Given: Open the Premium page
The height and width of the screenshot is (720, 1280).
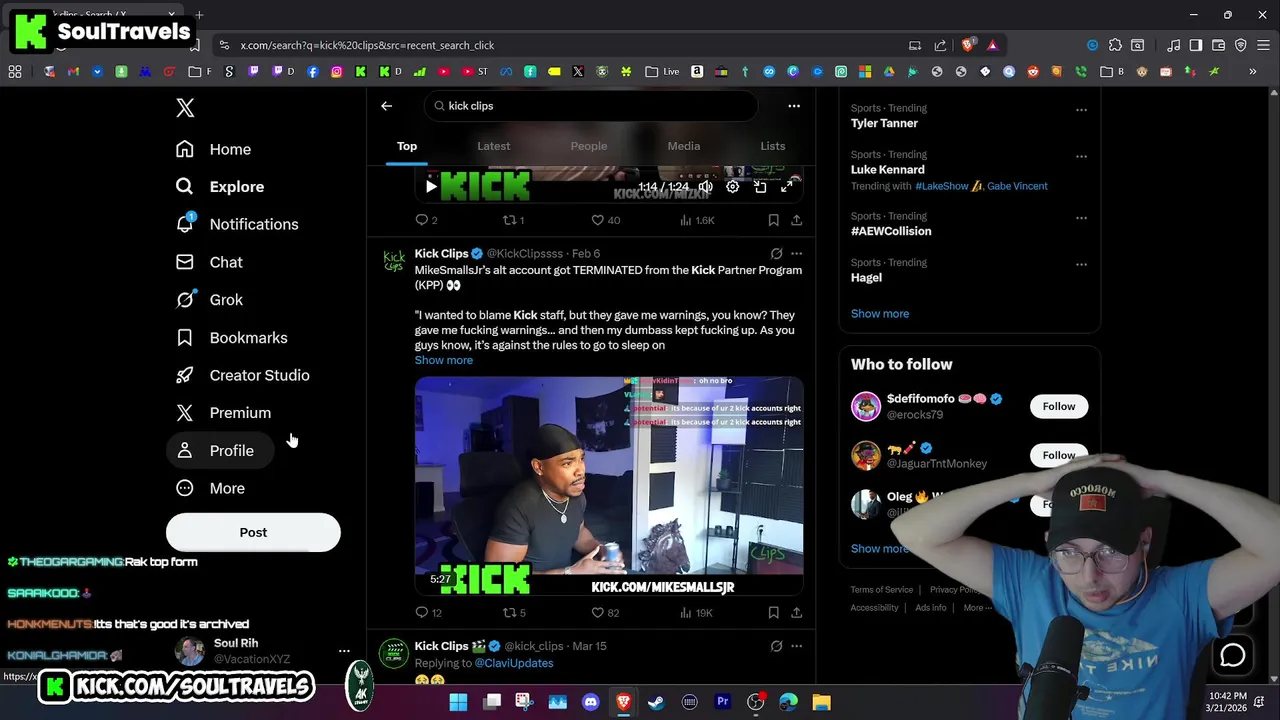Looking at the screenshot, I should click(x=223, y=413).
